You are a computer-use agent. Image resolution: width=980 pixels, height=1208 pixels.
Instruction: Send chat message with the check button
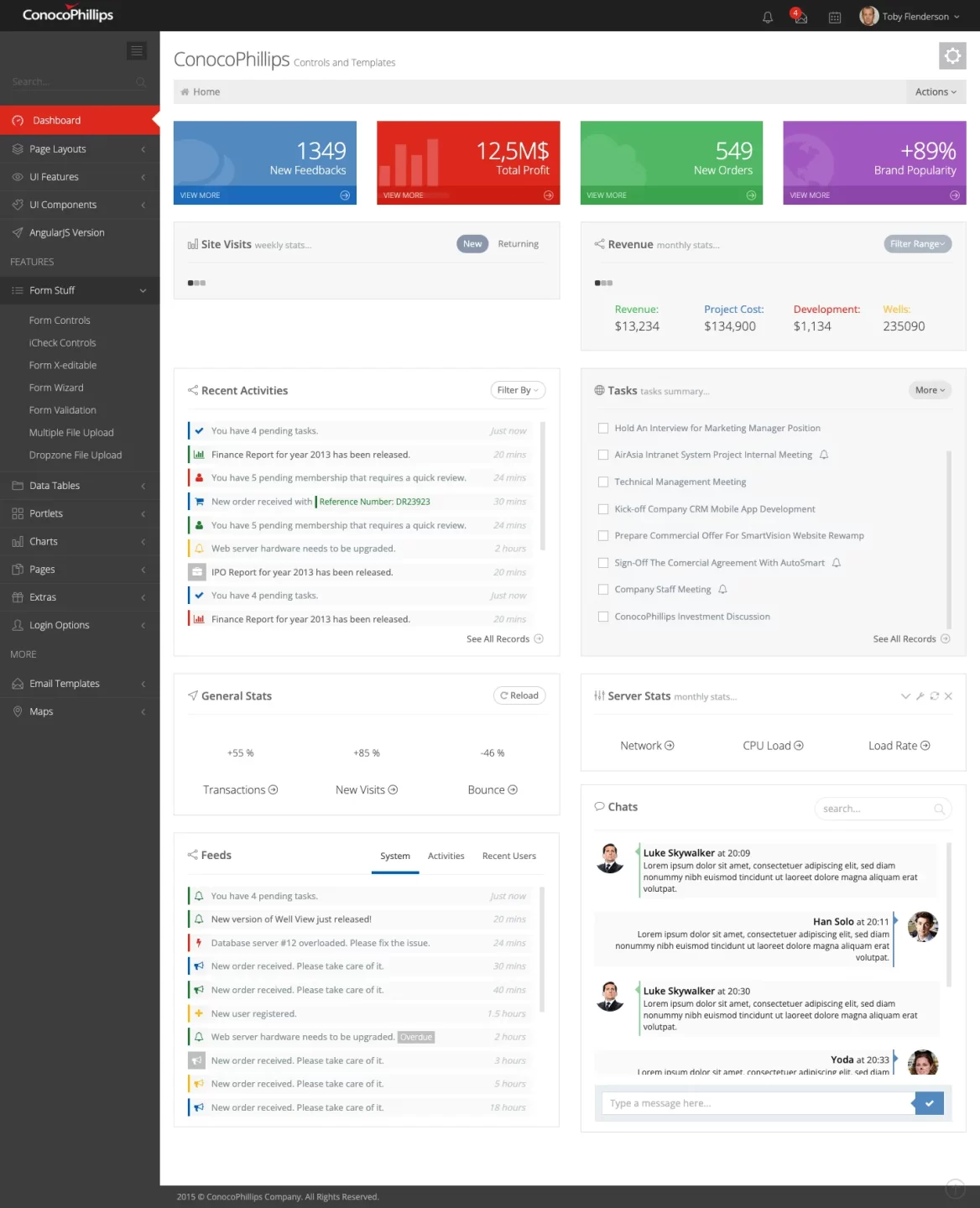[x=929, y=1103]
